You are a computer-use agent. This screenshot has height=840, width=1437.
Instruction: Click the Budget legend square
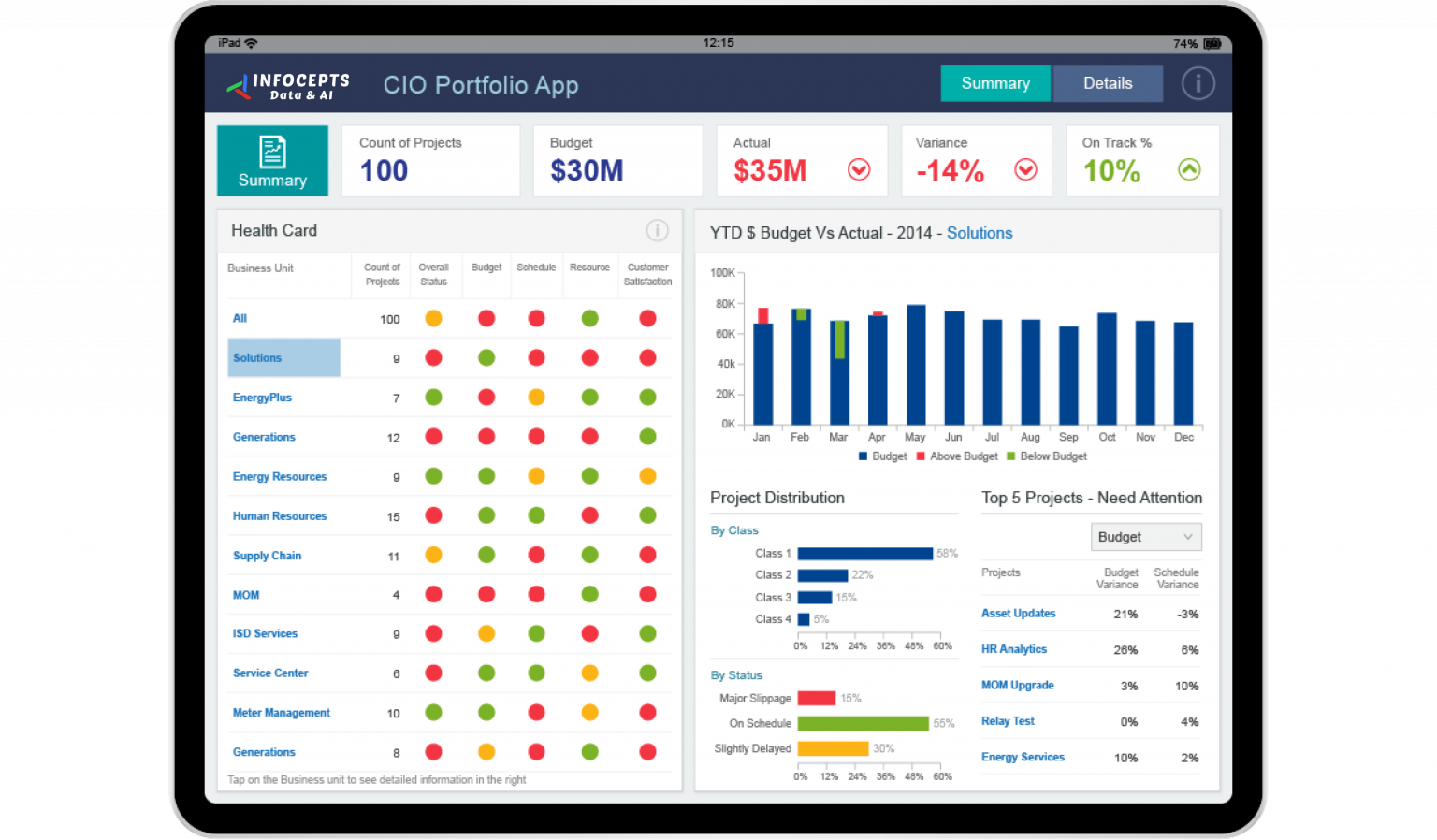863,456
